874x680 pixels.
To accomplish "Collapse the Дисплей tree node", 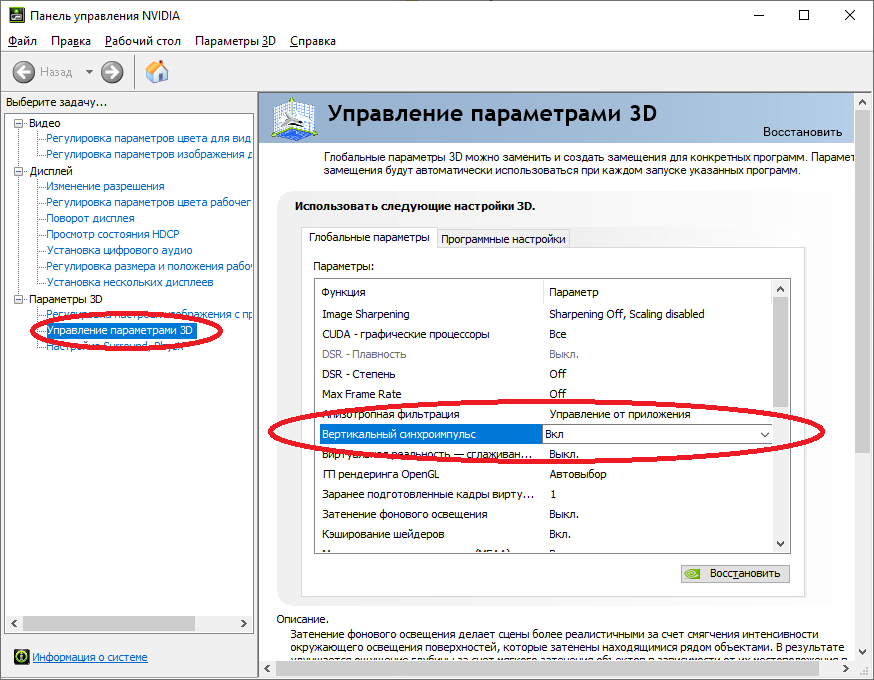I will [19, 171].
